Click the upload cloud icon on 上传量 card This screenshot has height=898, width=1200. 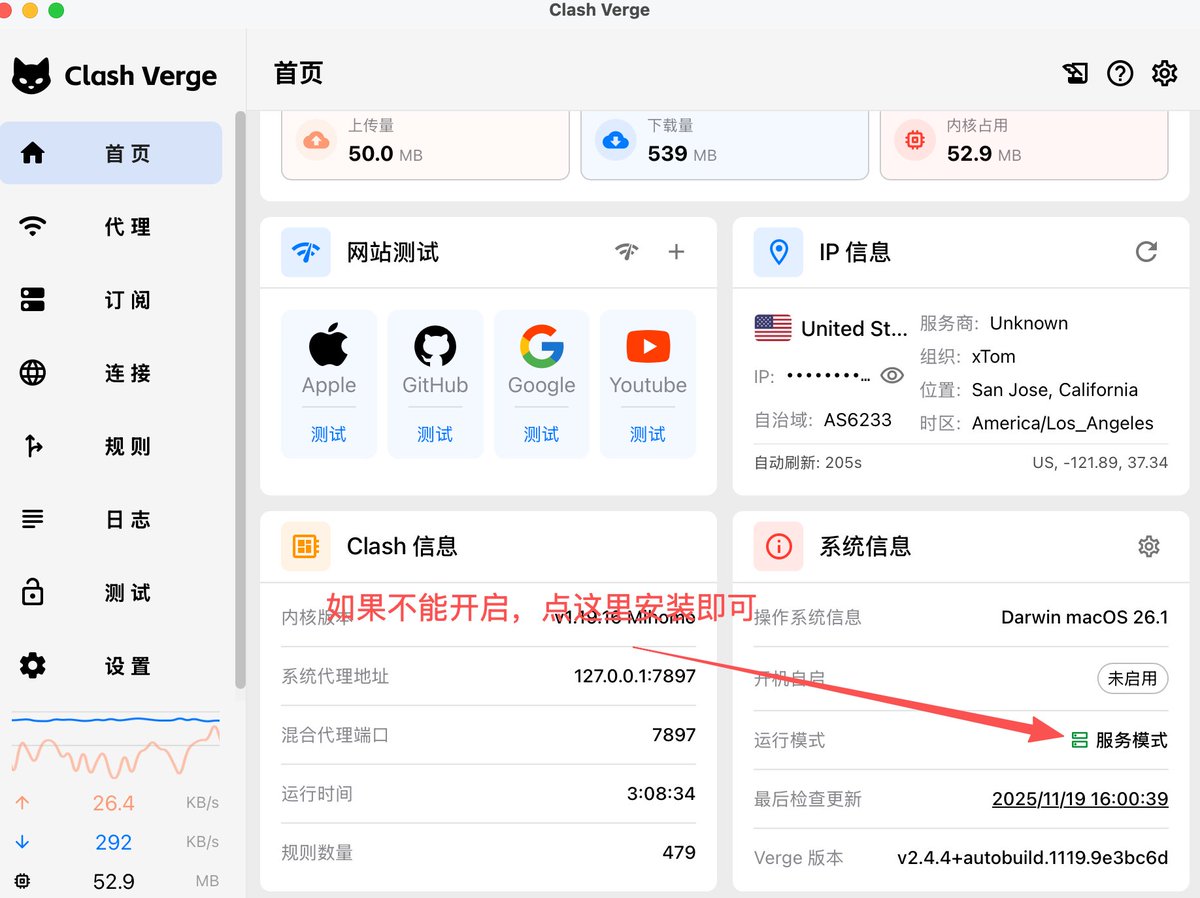click(316, 140)
